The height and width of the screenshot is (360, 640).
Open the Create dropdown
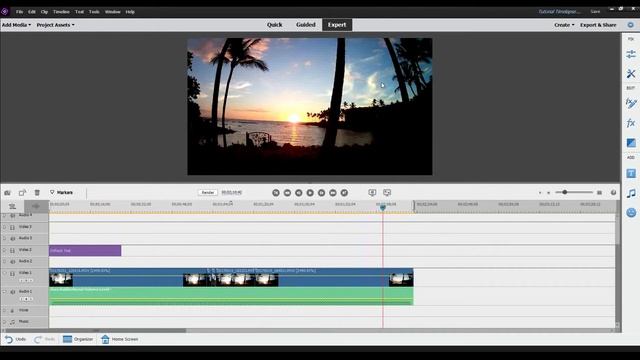(x=564, y=25)
